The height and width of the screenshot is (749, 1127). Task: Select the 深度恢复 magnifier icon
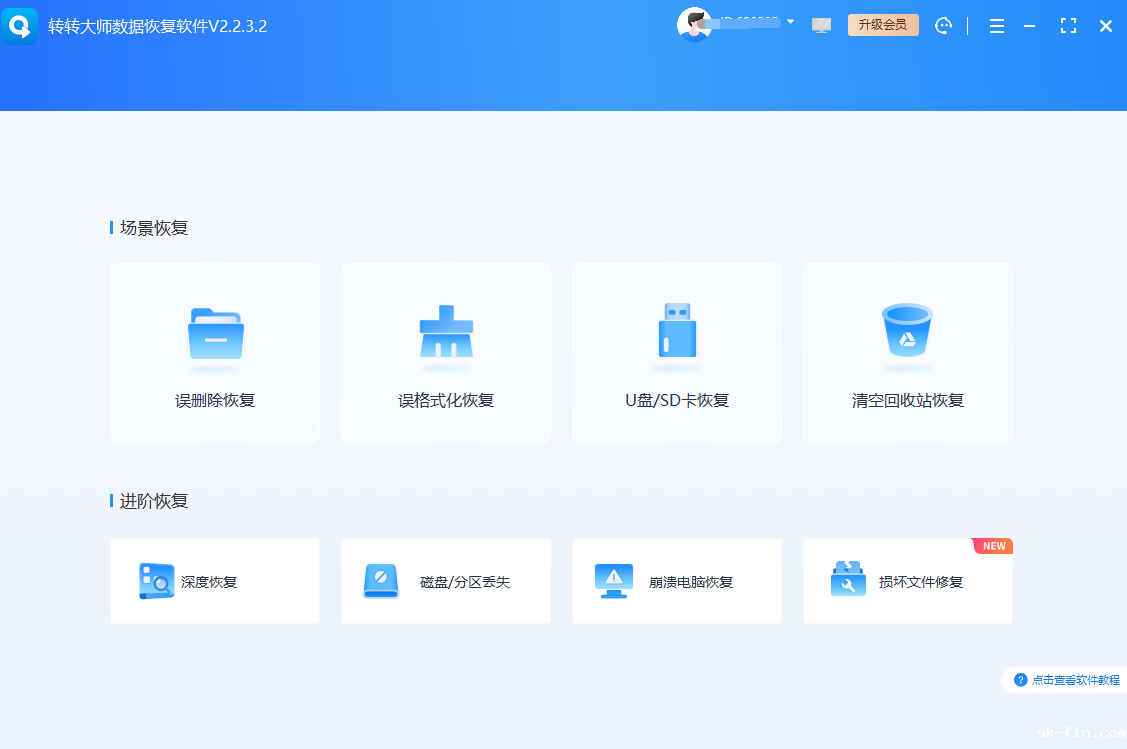pos(155,581)
